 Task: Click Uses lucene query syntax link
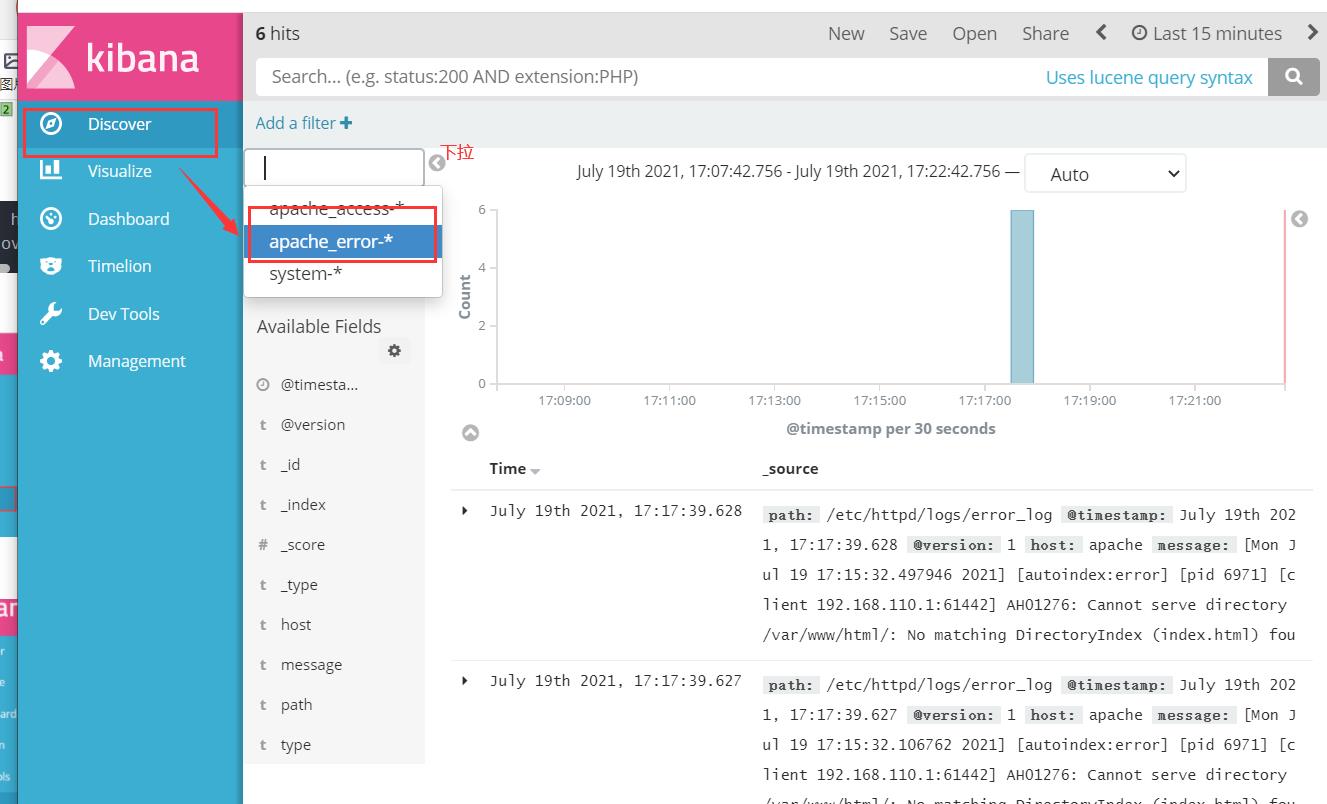tap(1149, 77)
